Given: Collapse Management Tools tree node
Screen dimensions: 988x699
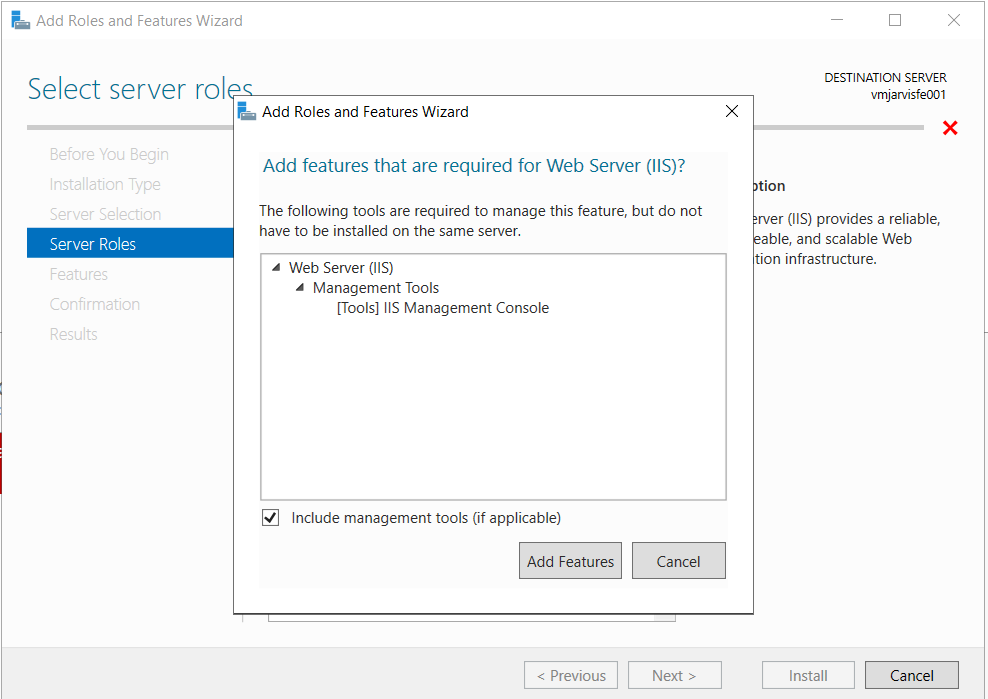Looking at the screenshot, I should [300, 287].
